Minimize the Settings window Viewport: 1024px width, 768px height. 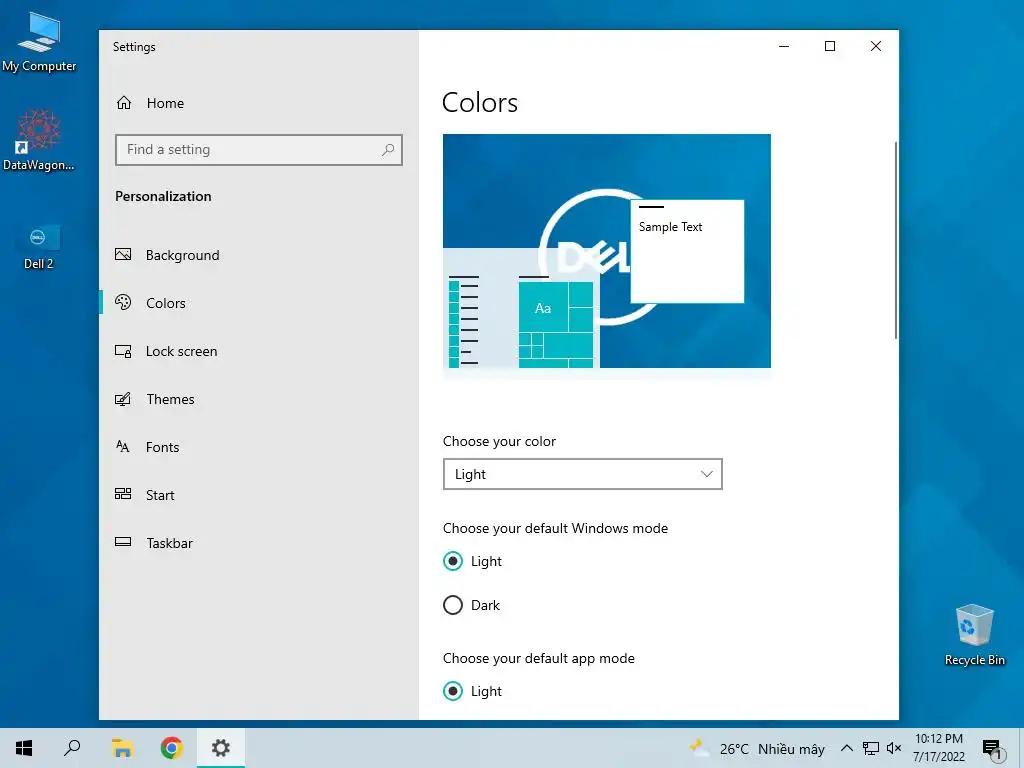(784, 46)
